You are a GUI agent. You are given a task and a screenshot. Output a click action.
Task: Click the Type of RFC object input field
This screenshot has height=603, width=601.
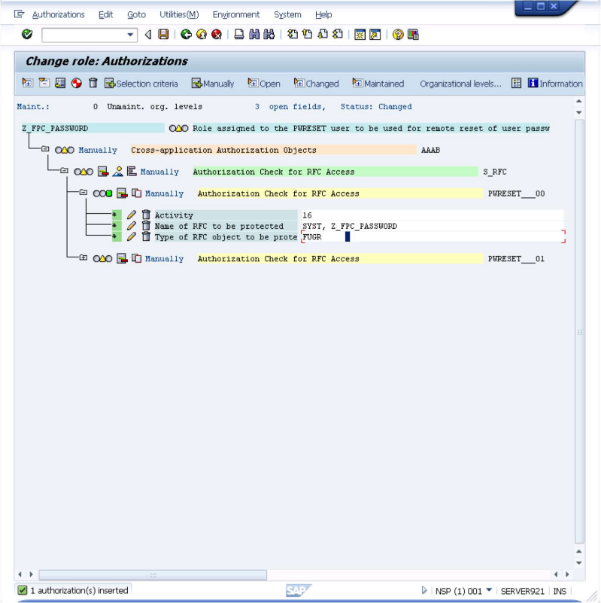430,237
